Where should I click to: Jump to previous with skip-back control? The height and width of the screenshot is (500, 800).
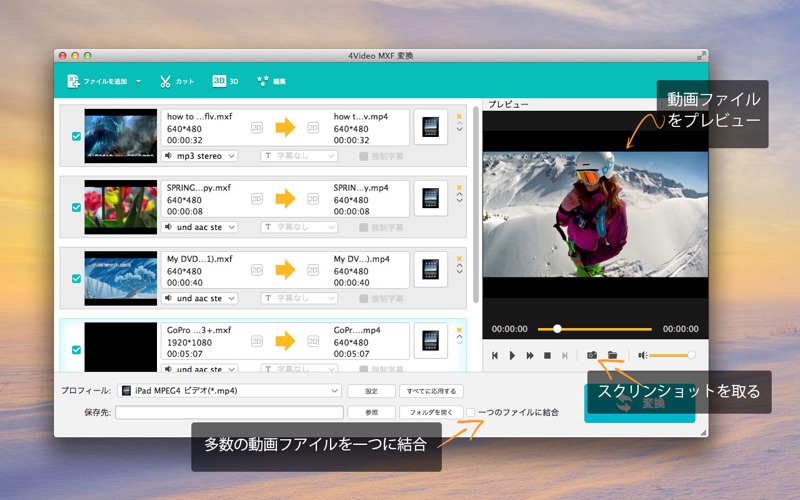tap(494, 356)
